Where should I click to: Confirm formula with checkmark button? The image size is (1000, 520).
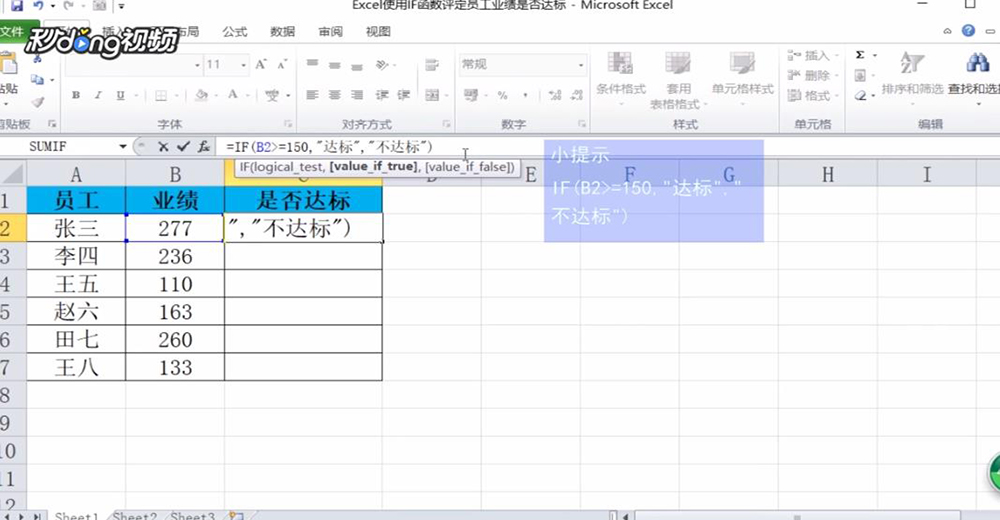point(184,147)
